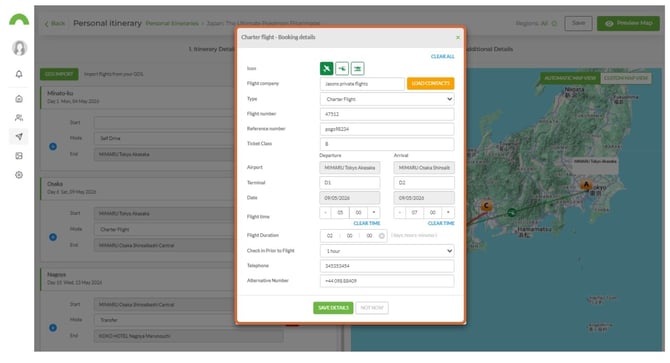Click the Mode field showing Transfer
This screenshot has height=363, width=670.
click(x=165, y=320)
